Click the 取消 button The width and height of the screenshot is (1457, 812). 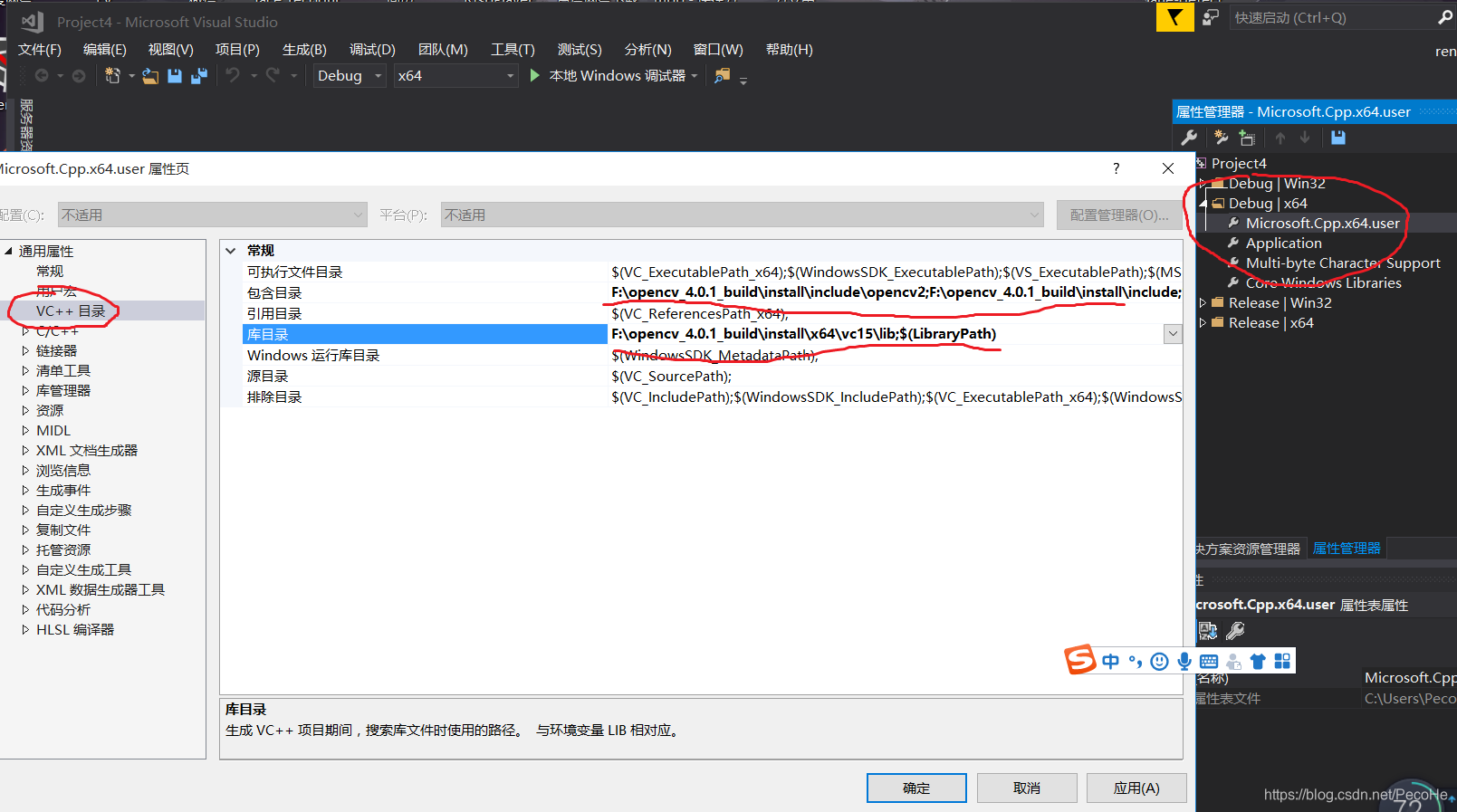tap(1027, 788)
